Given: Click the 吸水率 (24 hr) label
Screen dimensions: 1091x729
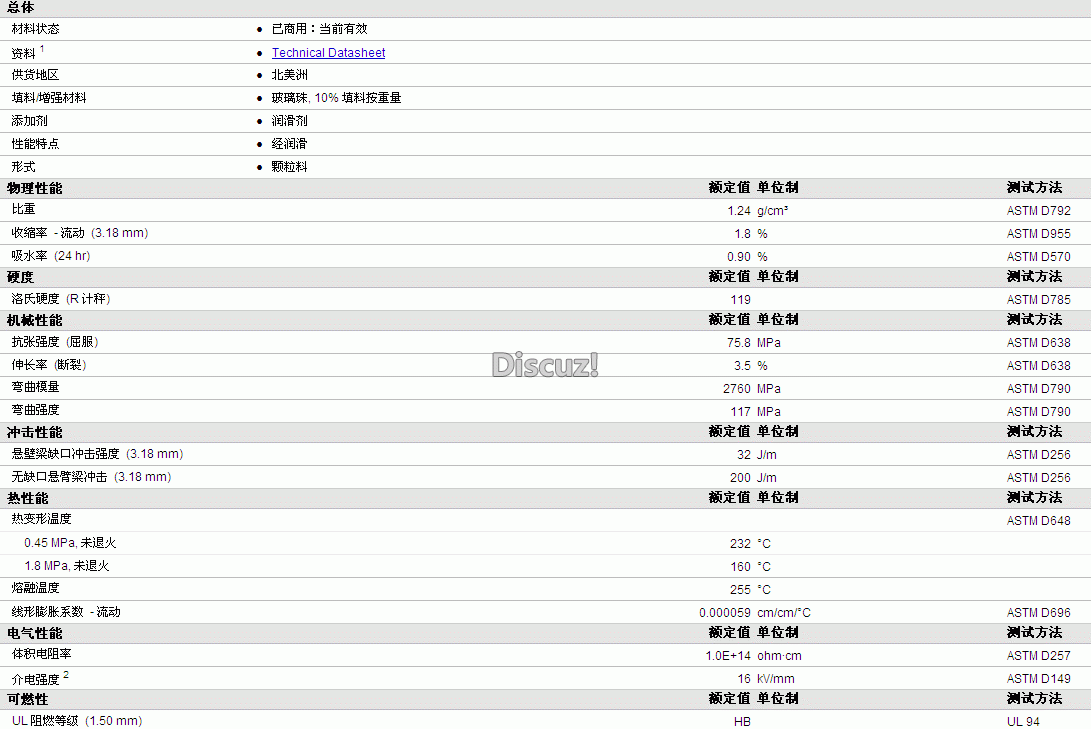Looking at the screenshot, I should [51, 256].
